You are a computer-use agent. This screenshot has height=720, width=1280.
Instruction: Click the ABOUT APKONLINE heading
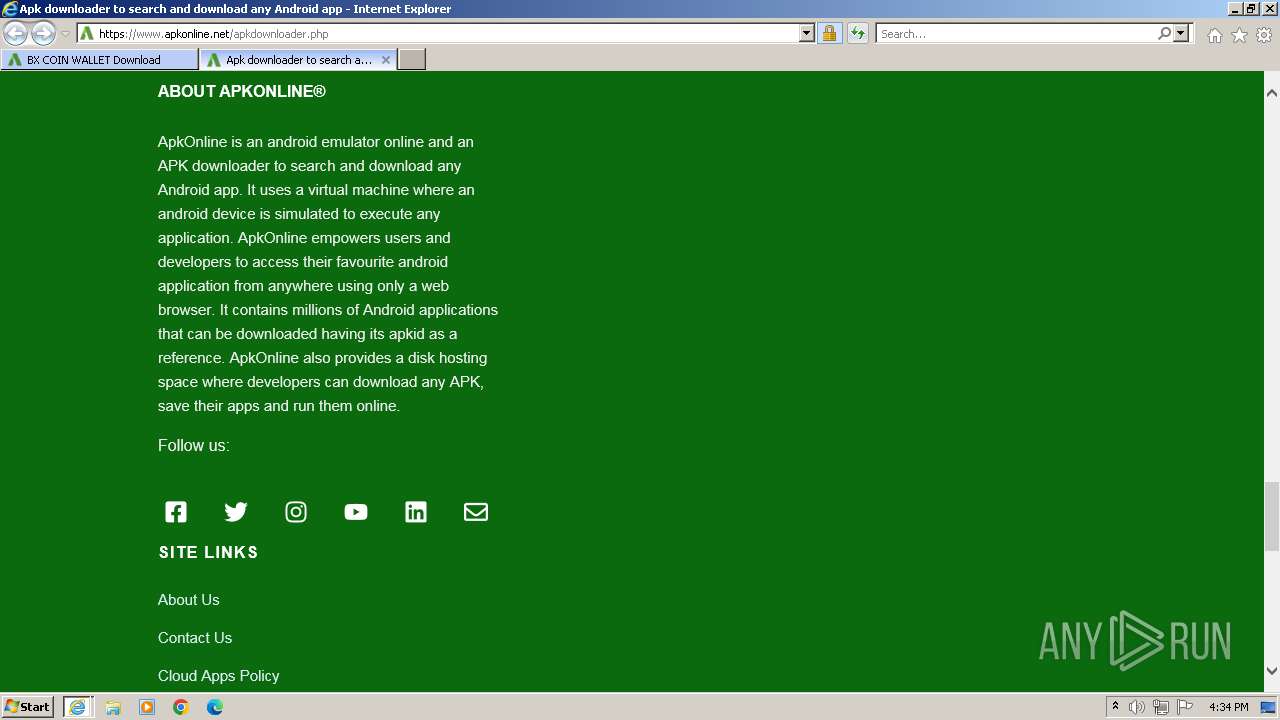242,91
